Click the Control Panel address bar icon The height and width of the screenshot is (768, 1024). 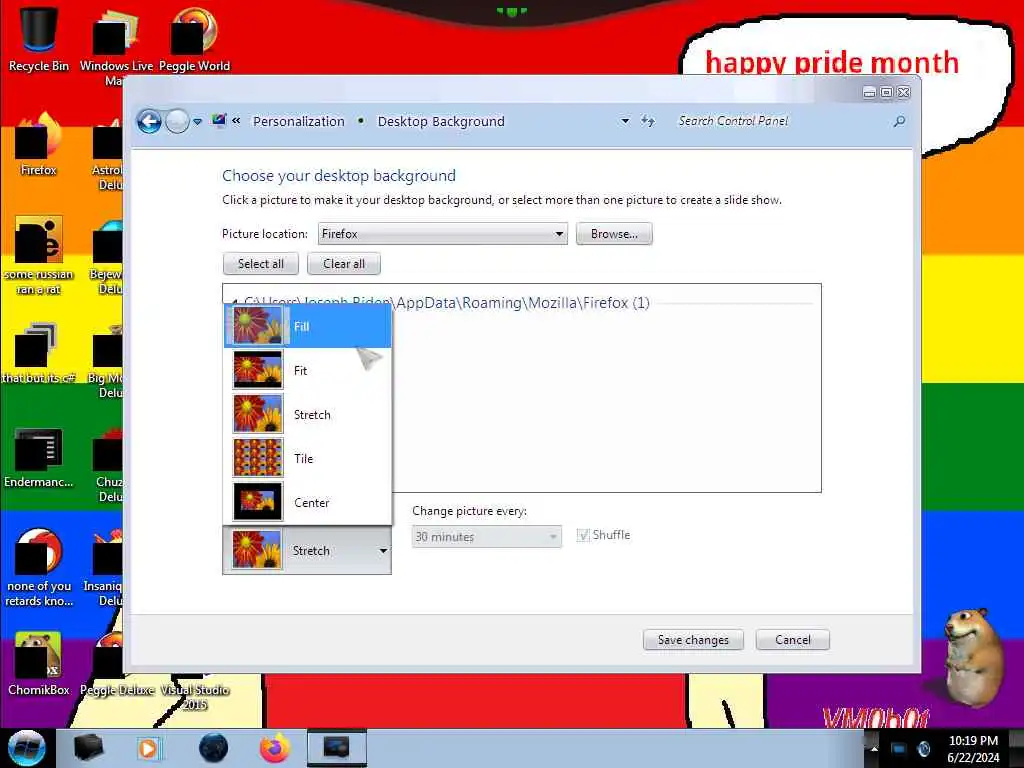pos(219,121)
